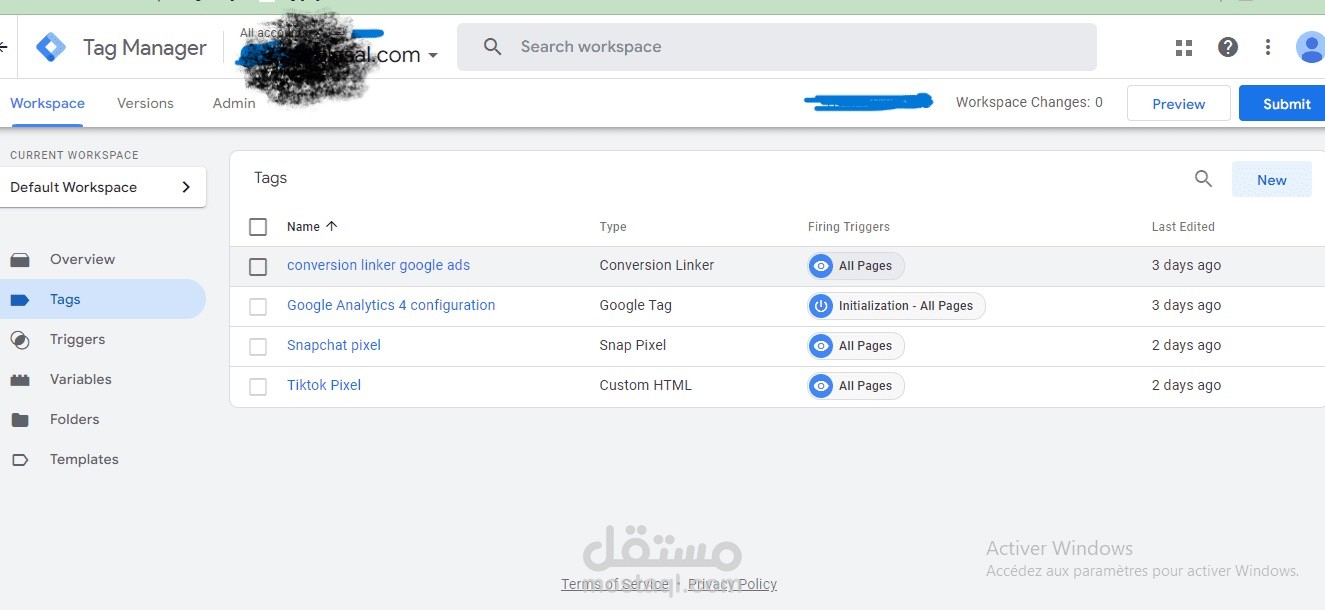
Task: Open the help question mark icon
Action: tap(1228, 47)
